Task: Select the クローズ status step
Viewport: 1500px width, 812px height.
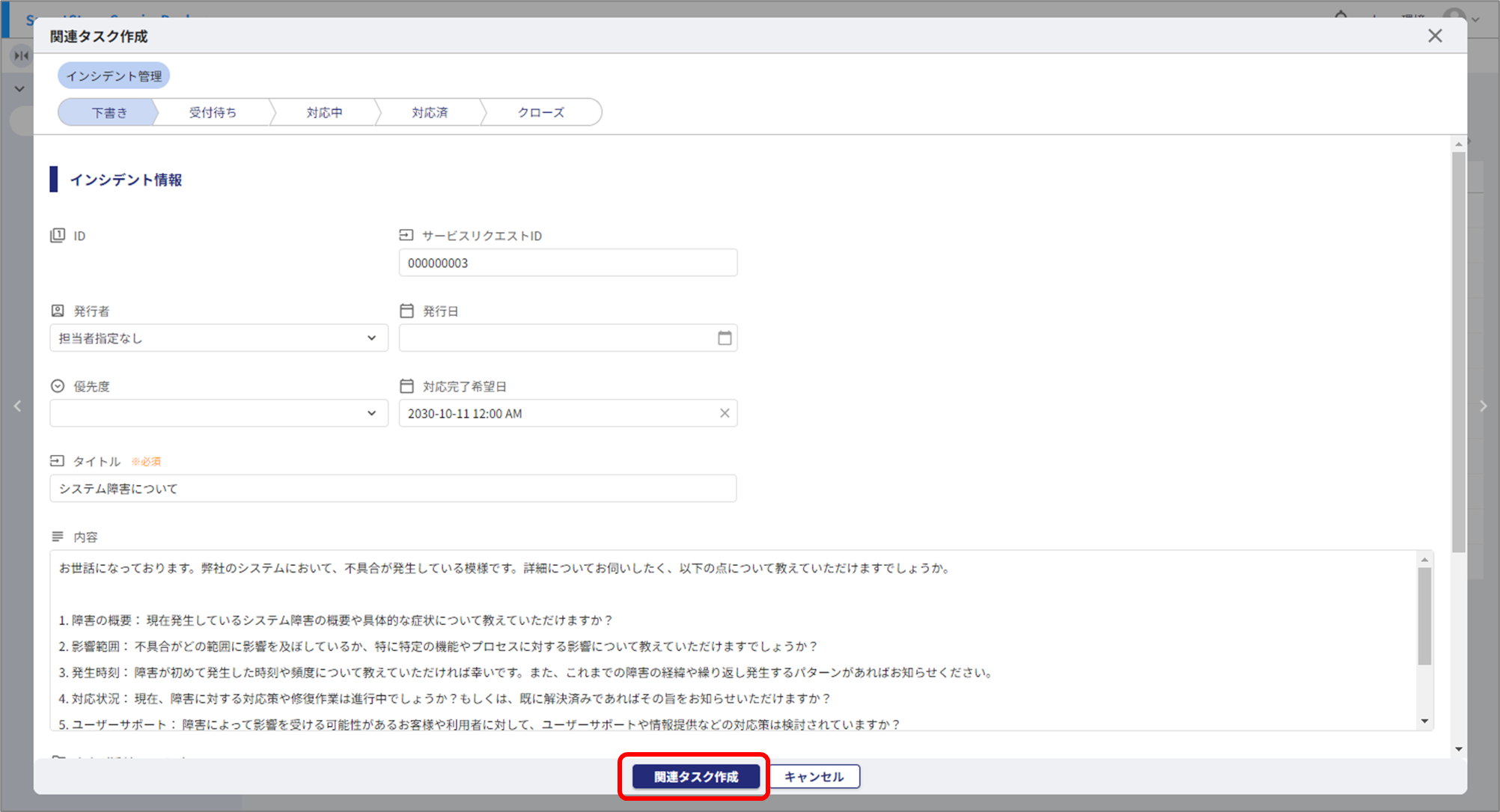Action: pos(540,112)
